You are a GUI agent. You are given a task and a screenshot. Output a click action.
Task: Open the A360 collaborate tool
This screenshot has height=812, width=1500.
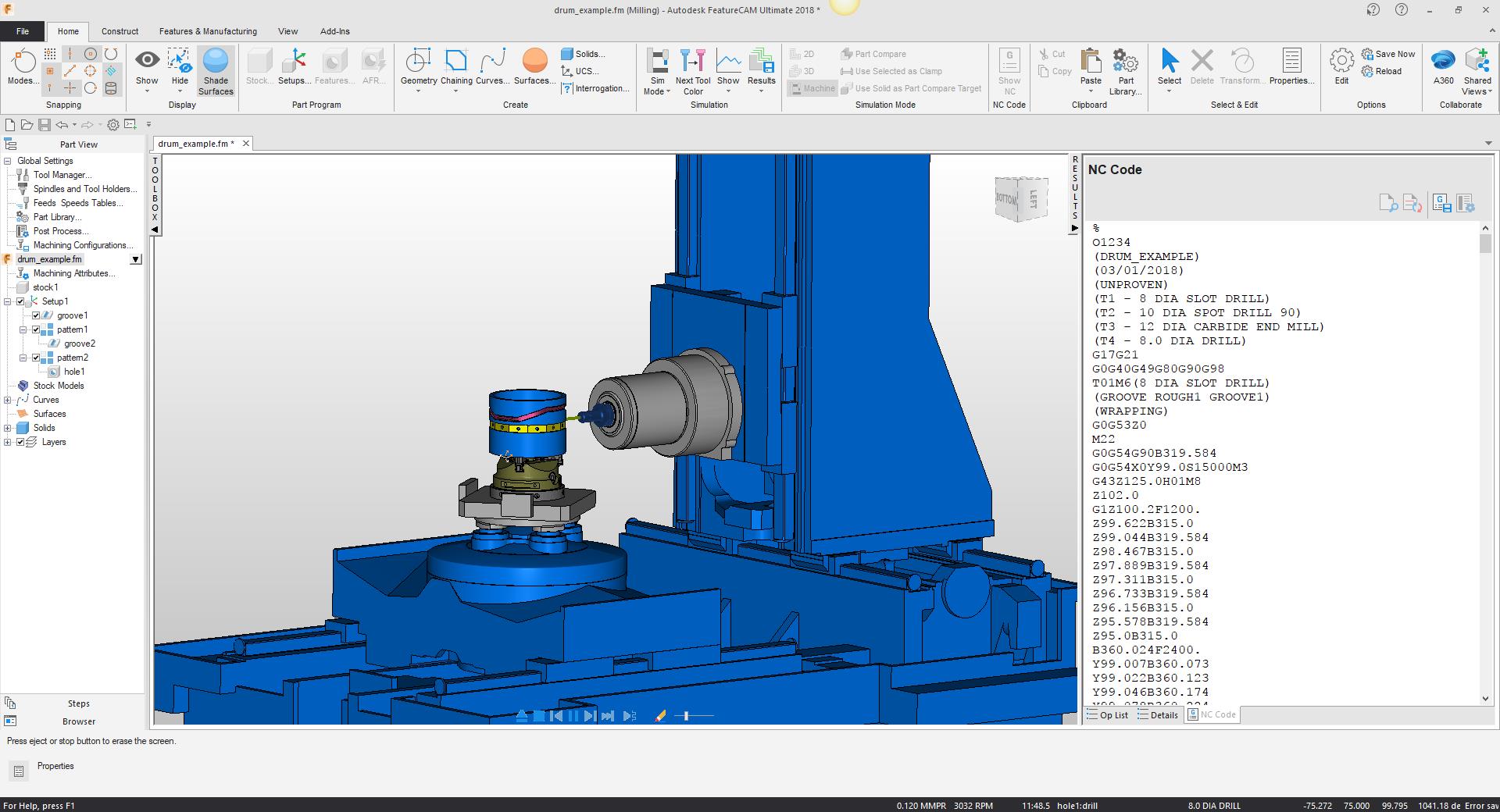[1444, 67]
